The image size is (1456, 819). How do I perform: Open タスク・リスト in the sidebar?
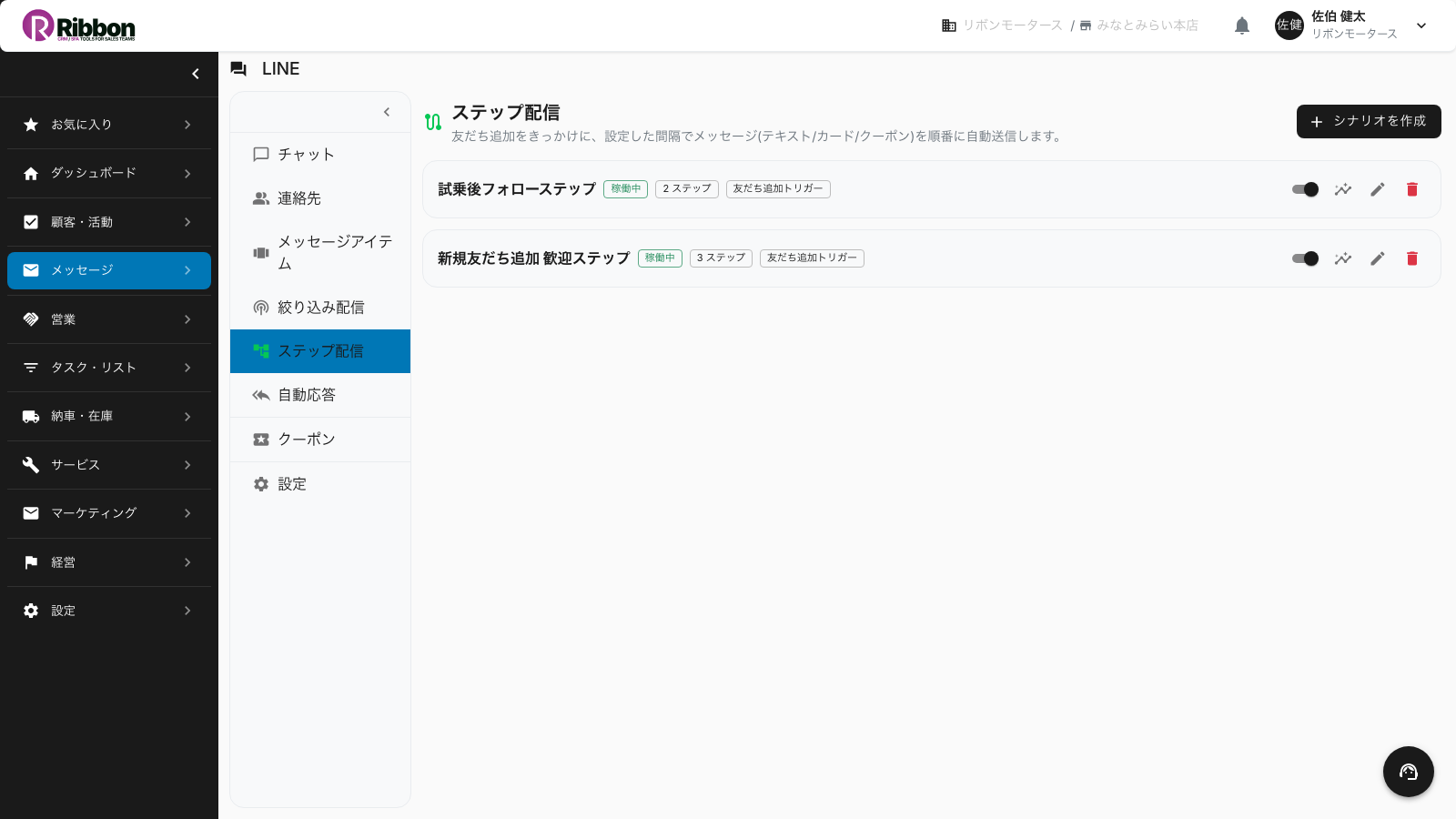(x=109, y=368)
